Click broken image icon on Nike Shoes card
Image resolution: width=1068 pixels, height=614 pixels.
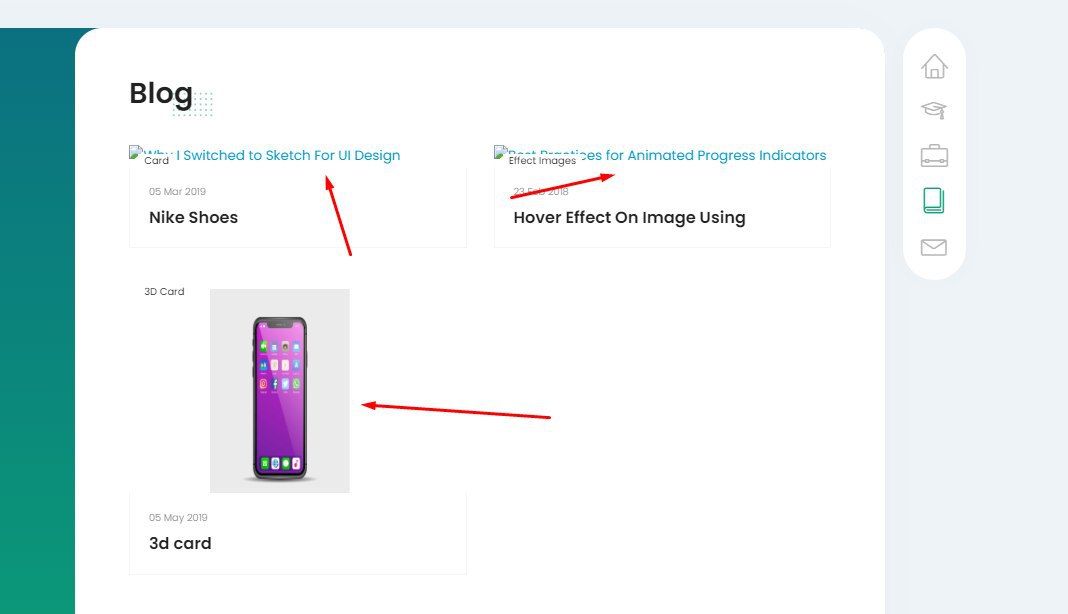click(x=136, y=152)
